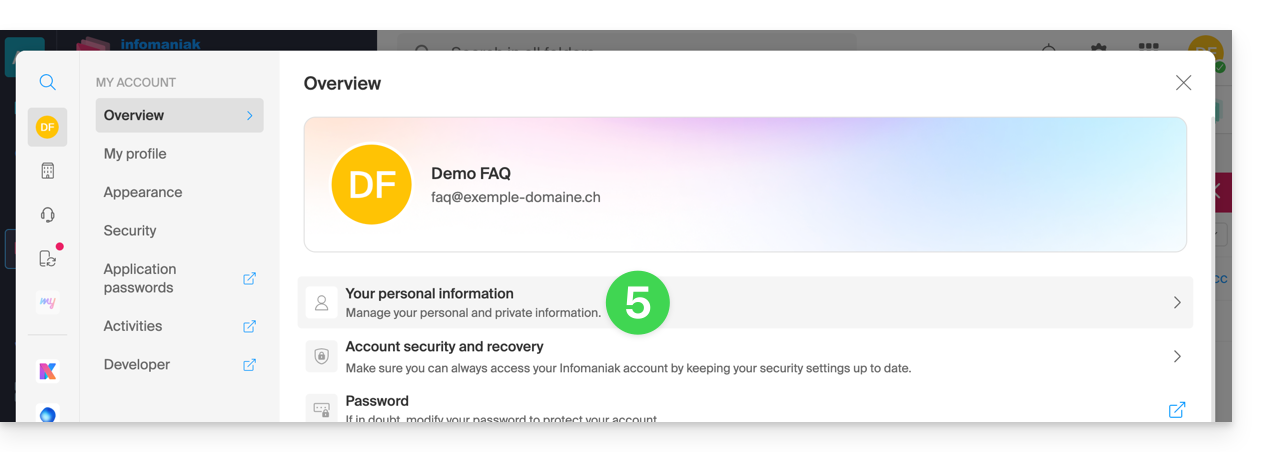The image size is (1262, 452).
Task: Go to My profile section
Action: point(135,154)
